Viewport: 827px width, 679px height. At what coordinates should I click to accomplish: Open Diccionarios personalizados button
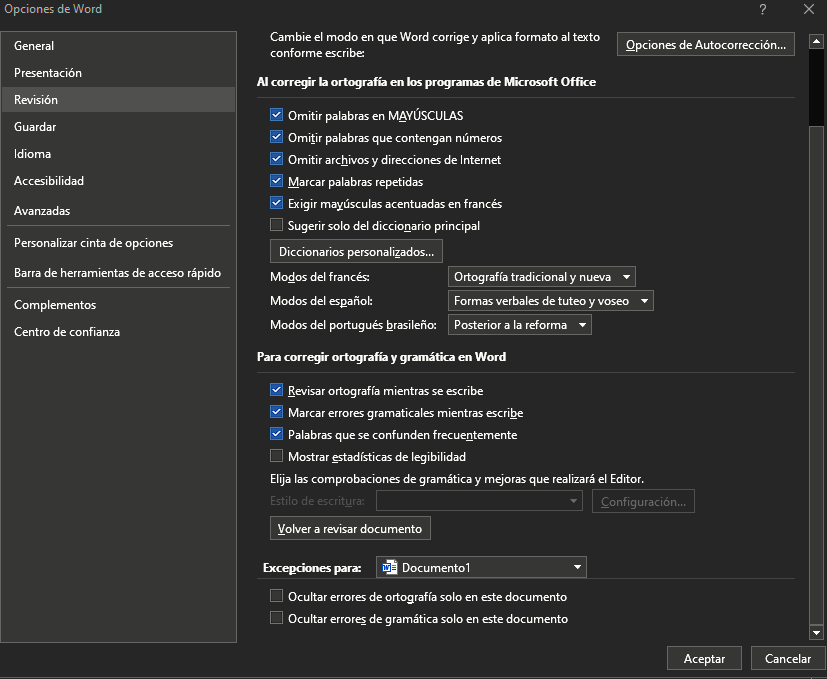coord(357,252)
